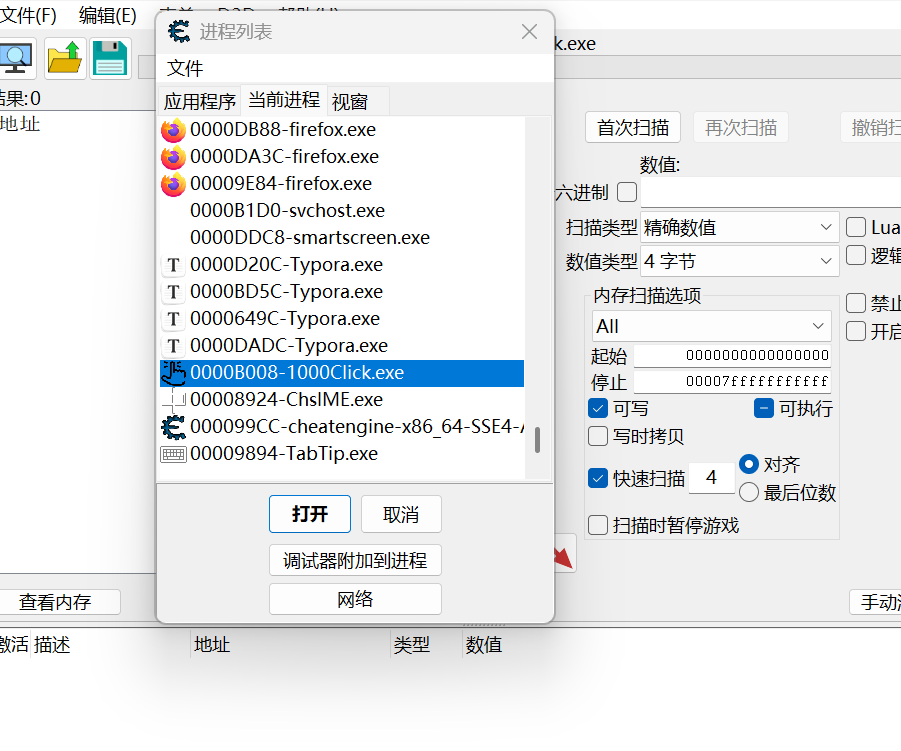Click the floppy disk save icon
Screen dimensions: 901x751
[110, 59]
